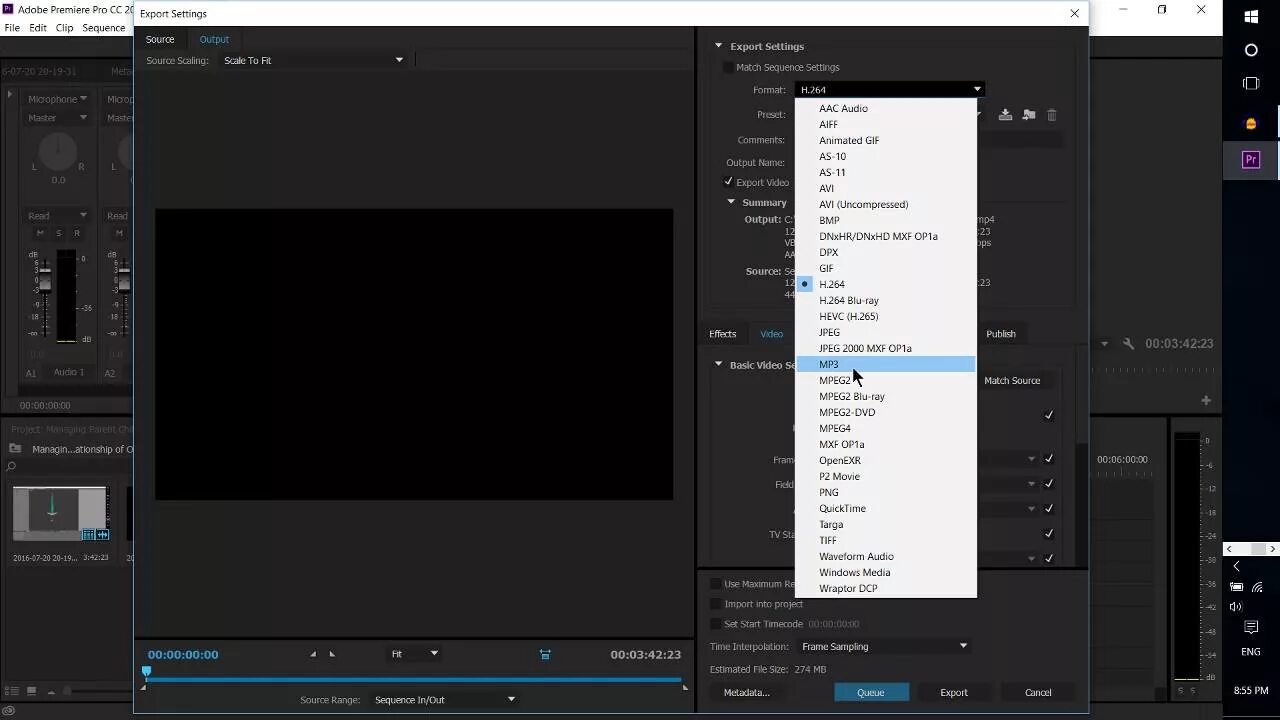
Task: Open the Sequence menu in Premiere
Action: pos(103,28)
